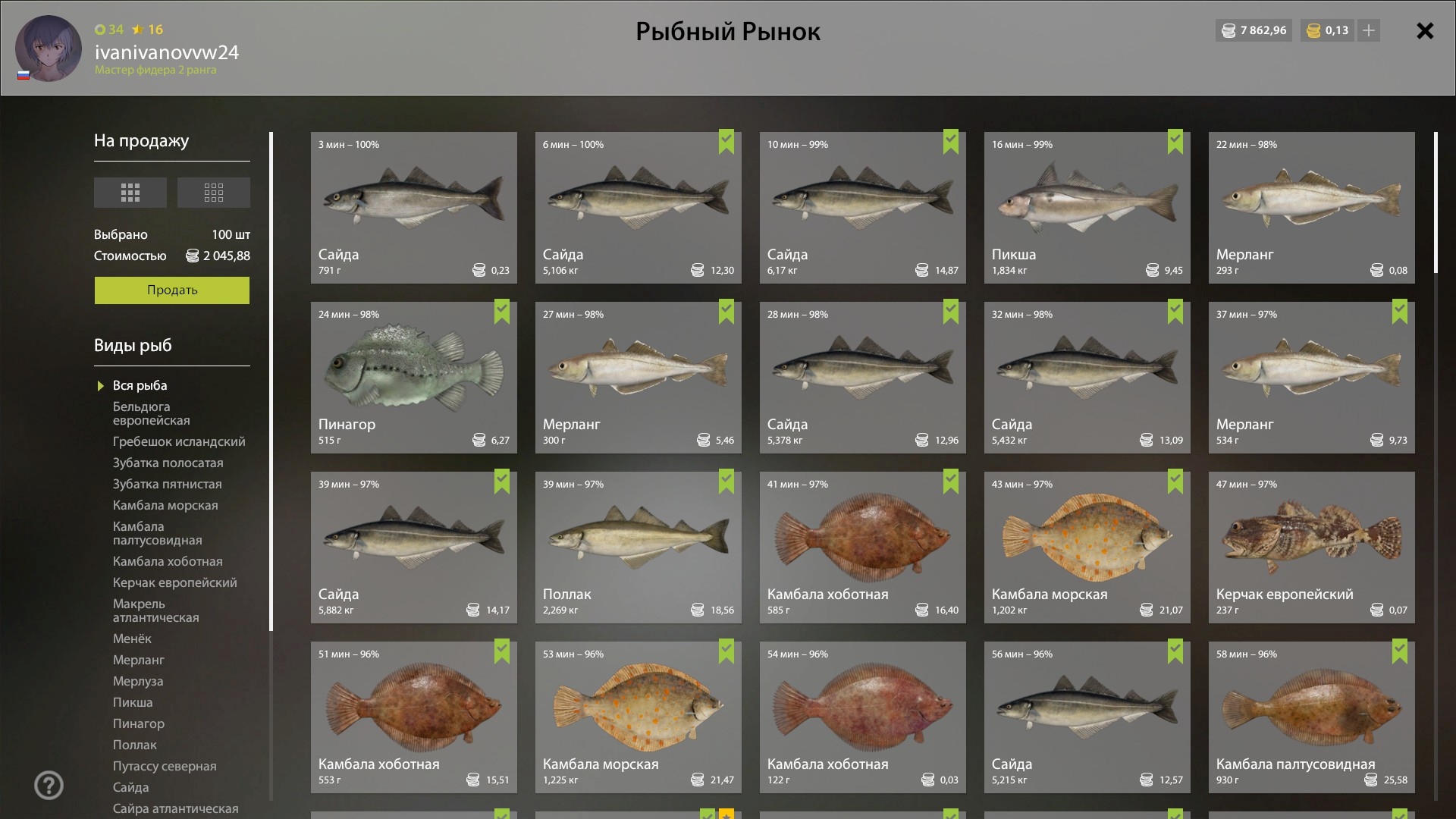Deselect all fish with the outline grid icon
Viewport: 1456px width, 819px height.
tap(214, 193)
